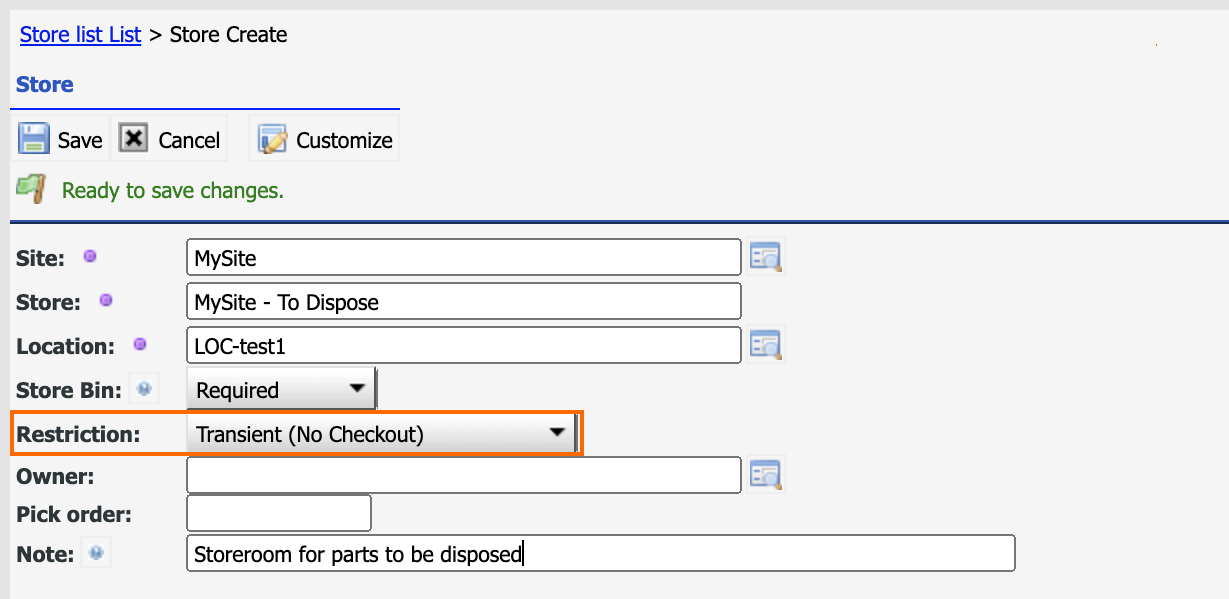Click the Save floppy disk icon
Image resolution: width=1229 pixels, height=599 pixels.
coord(34,139)
